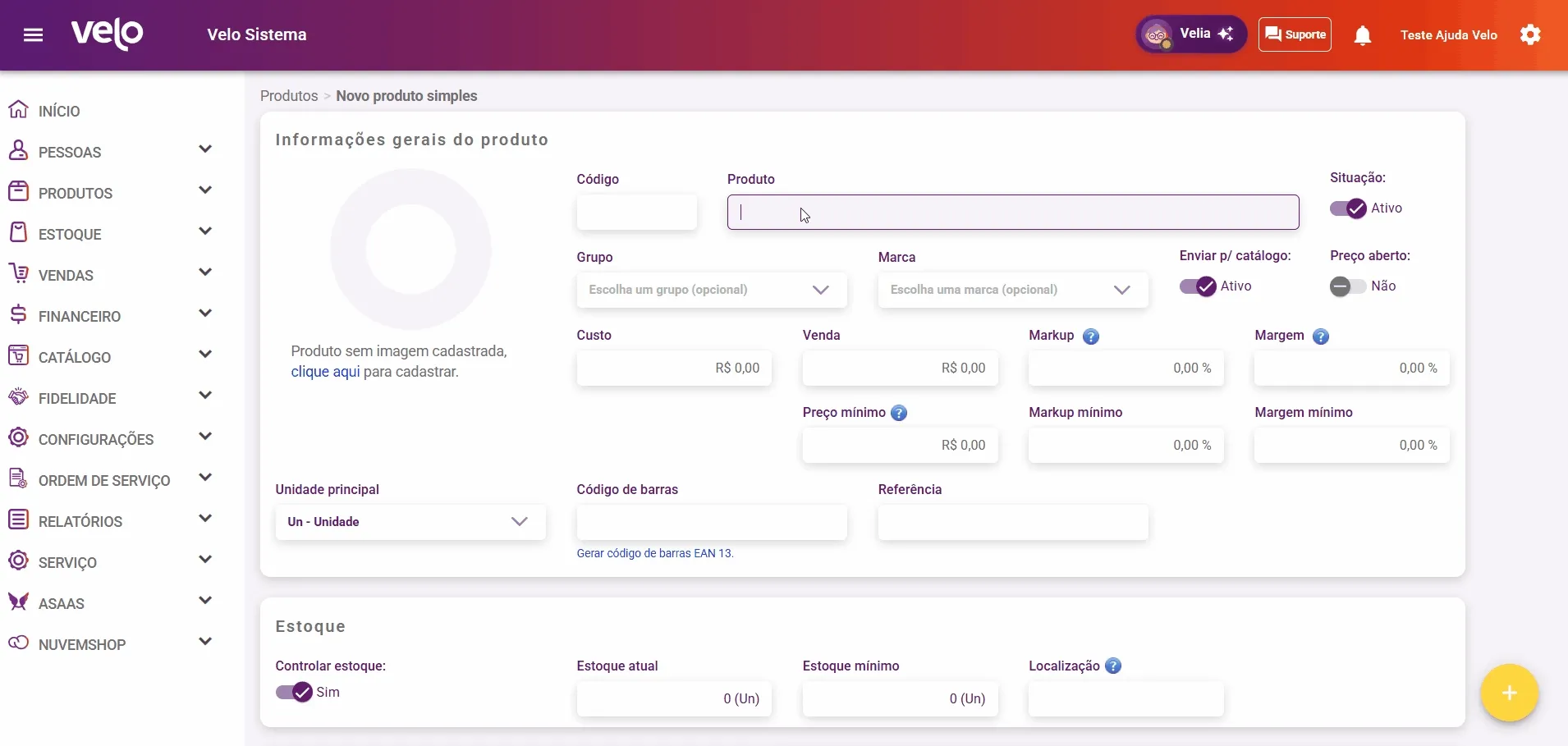Focus the Custo input field

point(674,368)
